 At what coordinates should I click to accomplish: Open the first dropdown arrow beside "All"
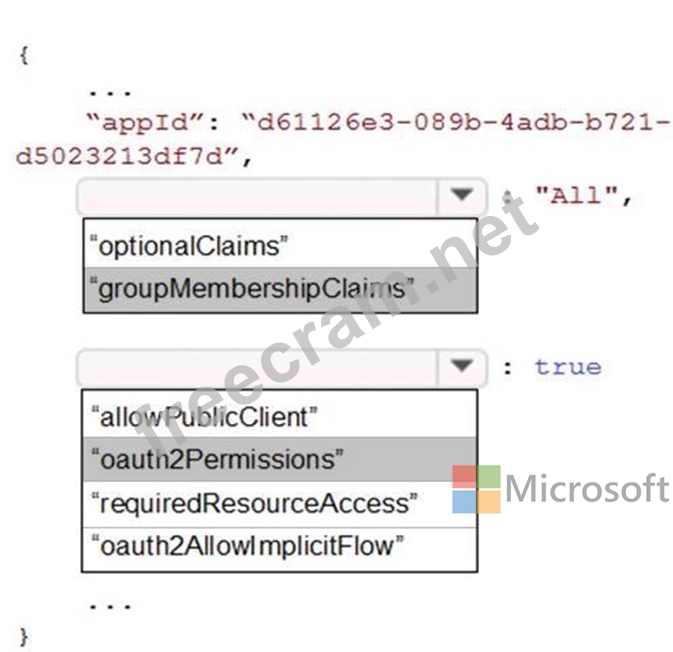[461, 196]
